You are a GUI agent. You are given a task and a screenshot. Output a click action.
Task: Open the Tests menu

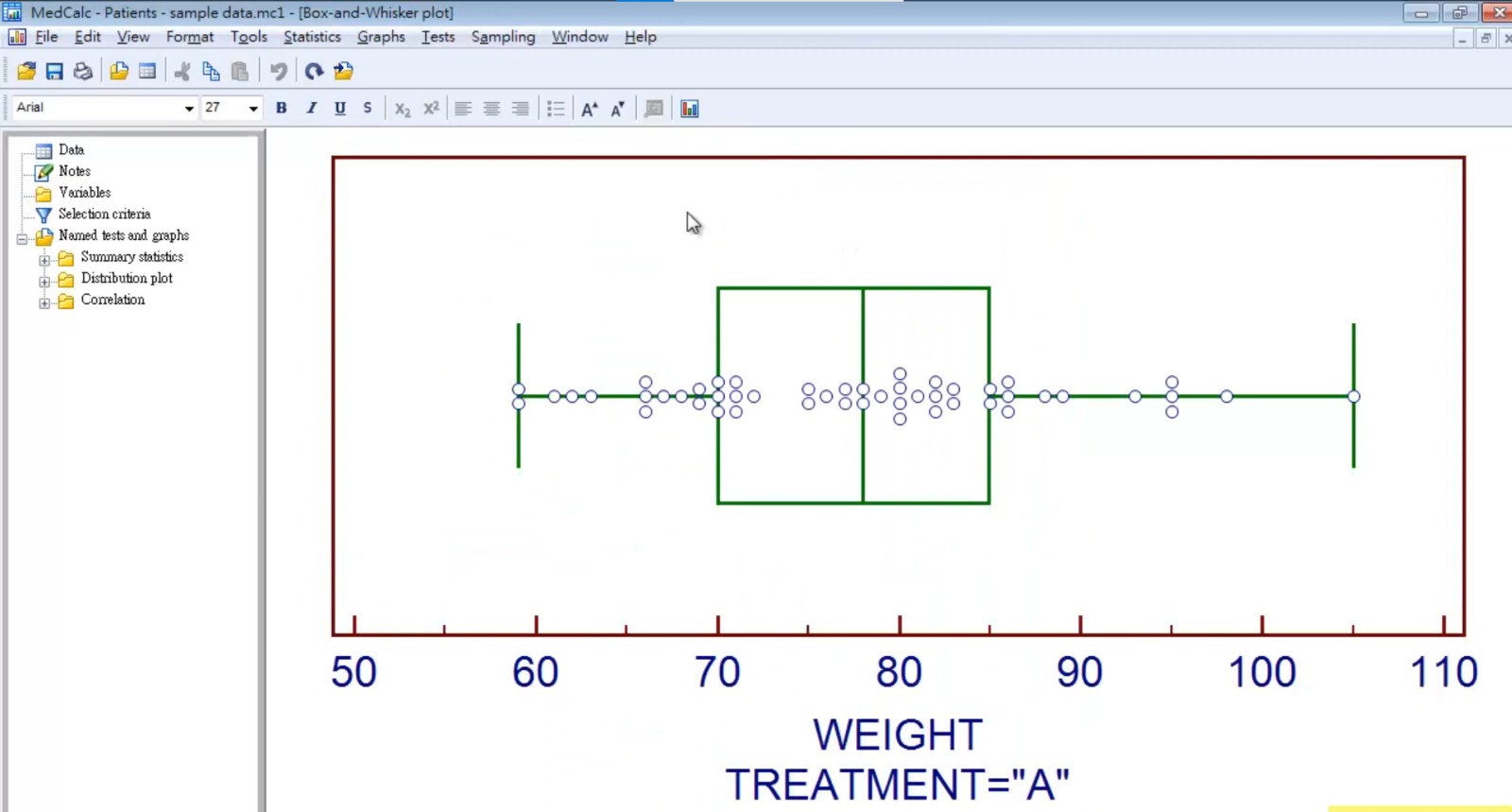[x=438, y=37]
